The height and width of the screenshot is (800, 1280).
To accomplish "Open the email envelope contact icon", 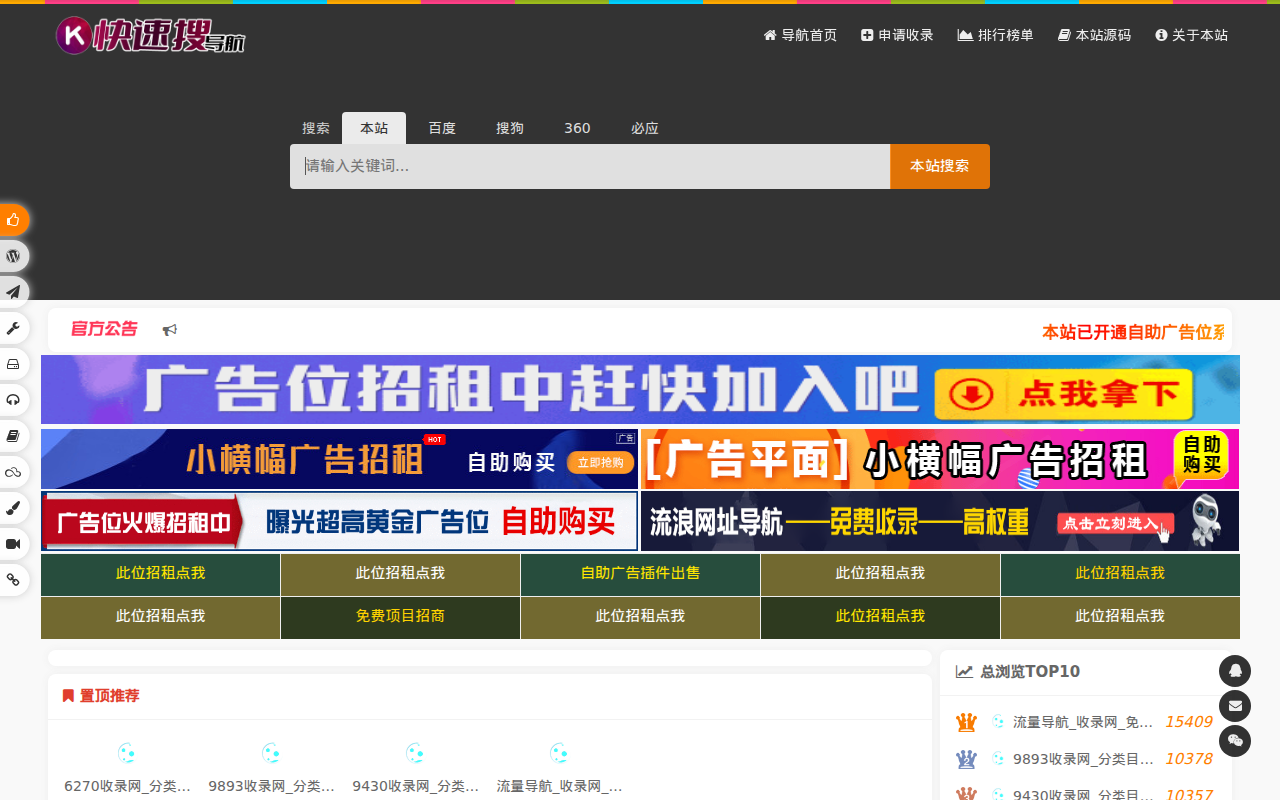I will click(1235, 706).
